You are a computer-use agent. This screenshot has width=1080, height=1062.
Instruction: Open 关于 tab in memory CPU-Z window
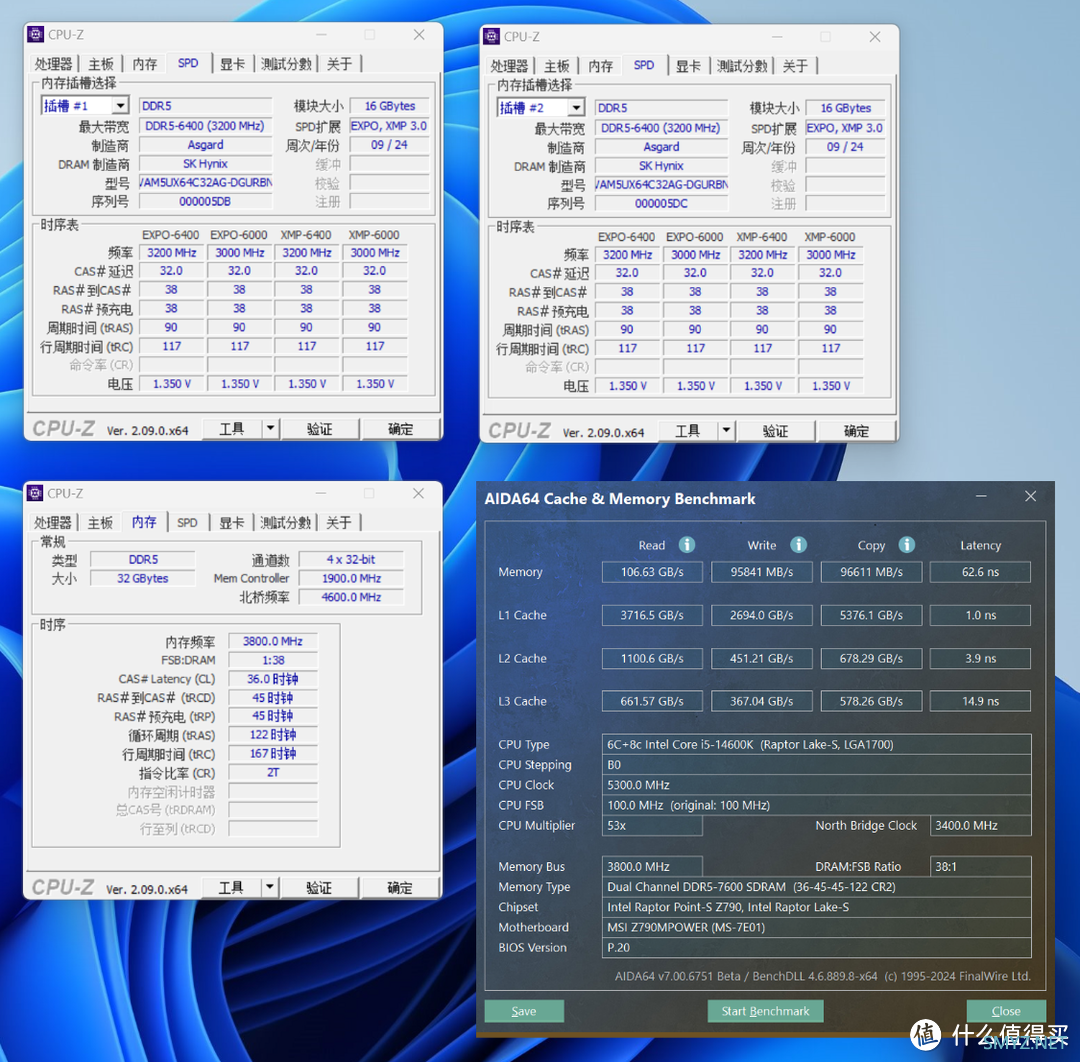pyautogui.click(x=338, y=523)
